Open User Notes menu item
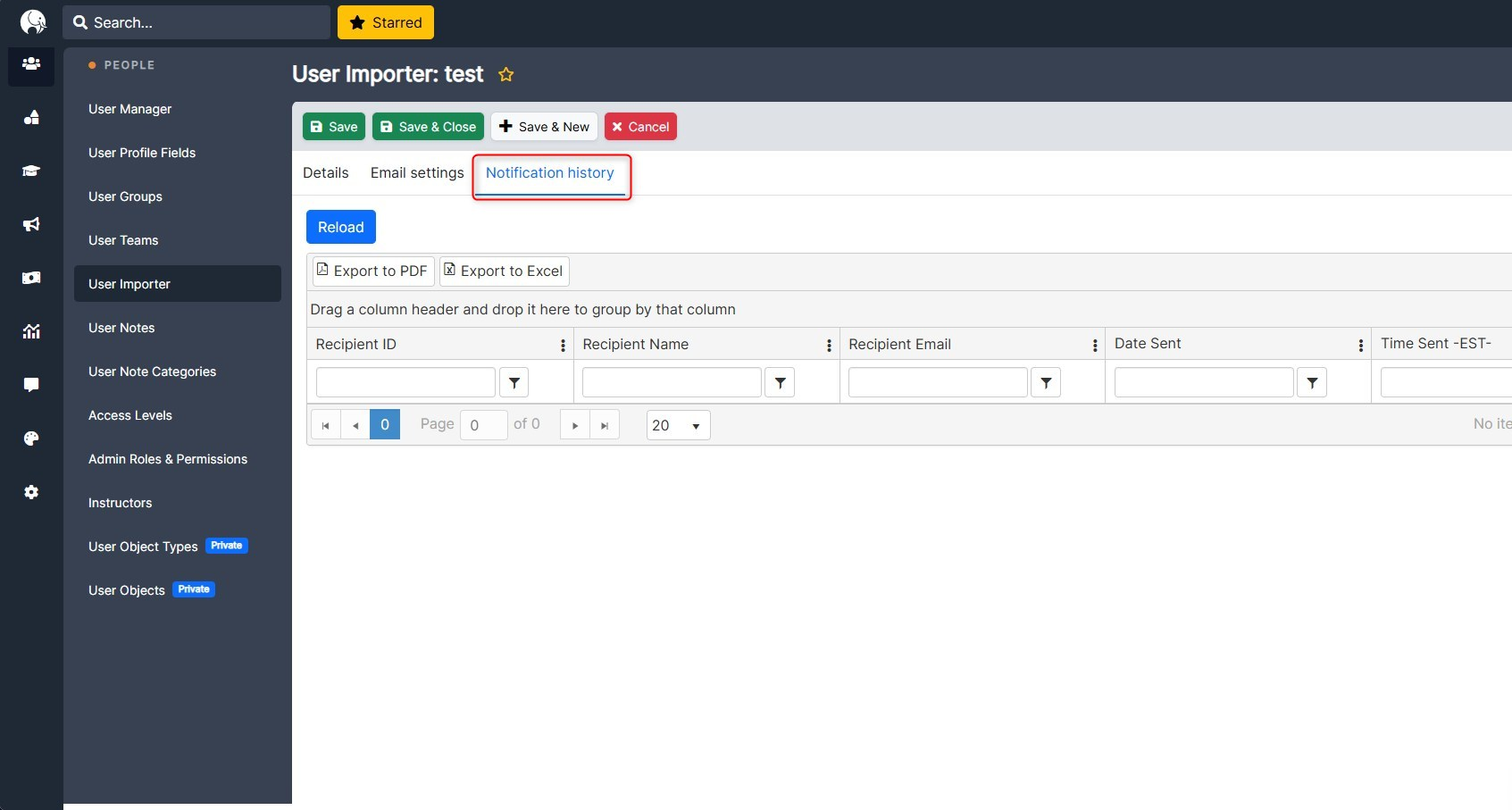The image size is (1512, 810). tap(178, 328)
